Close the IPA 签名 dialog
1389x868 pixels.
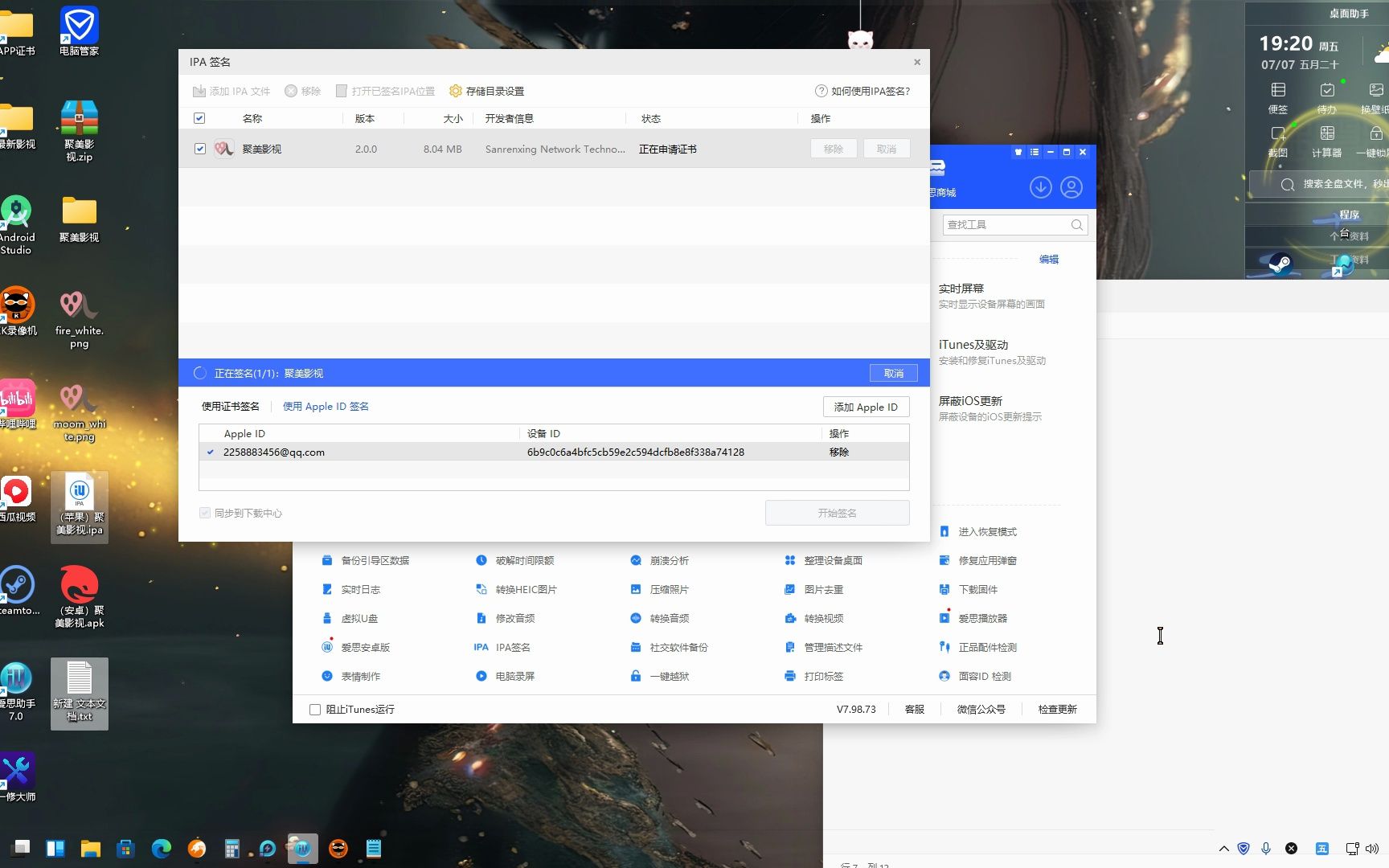pyautogui.click(x=916, y=62)
